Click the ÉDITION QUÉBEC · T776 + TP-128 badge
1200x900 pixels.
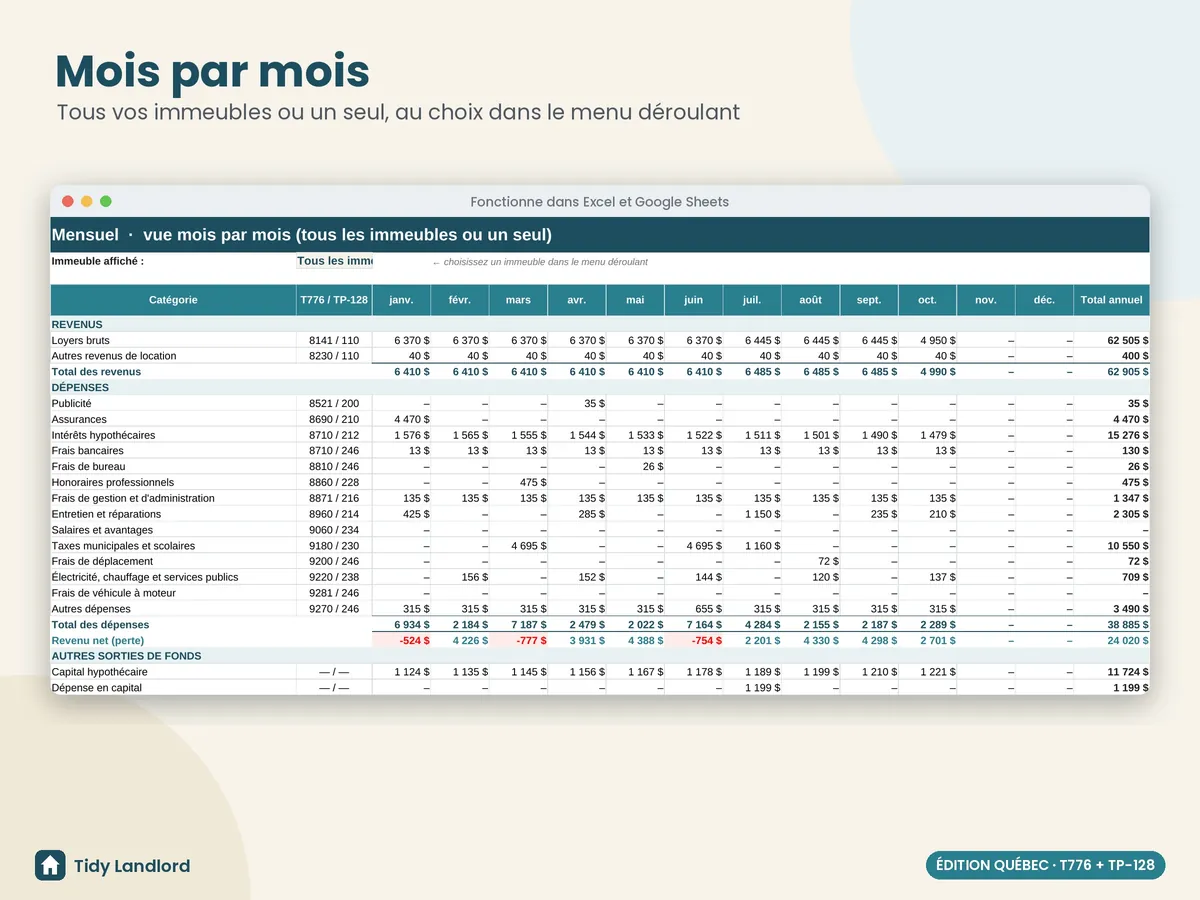(x=1046, y=865)
